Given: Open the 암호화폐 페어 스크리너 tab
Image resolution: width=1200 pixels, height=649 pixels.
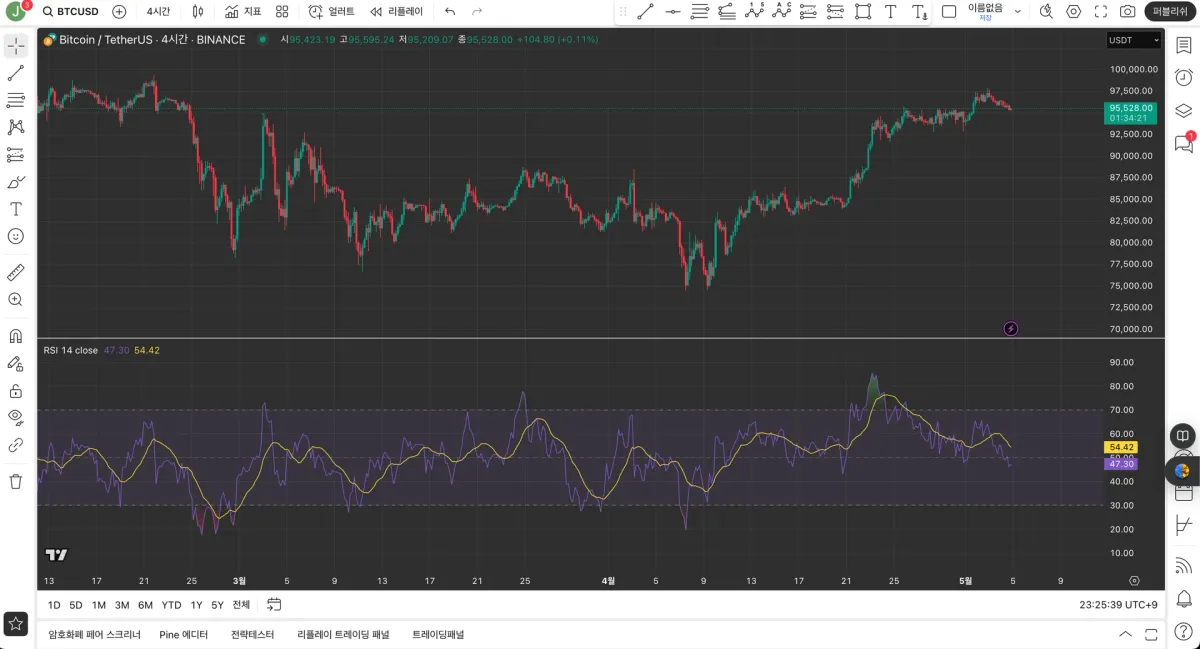Looking at the screenshot, I should point(94,634).
